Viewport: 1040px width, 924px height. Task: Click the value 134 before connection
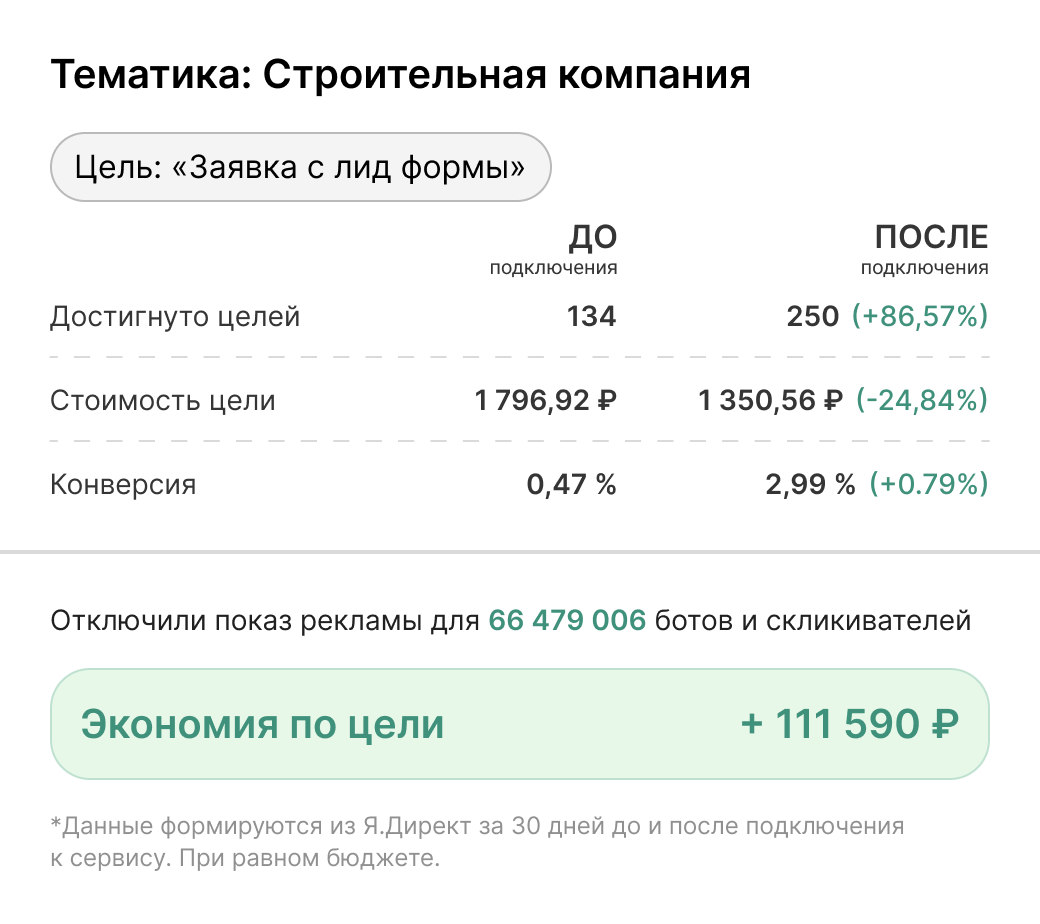pyautogui.click(x=591, y=318)
